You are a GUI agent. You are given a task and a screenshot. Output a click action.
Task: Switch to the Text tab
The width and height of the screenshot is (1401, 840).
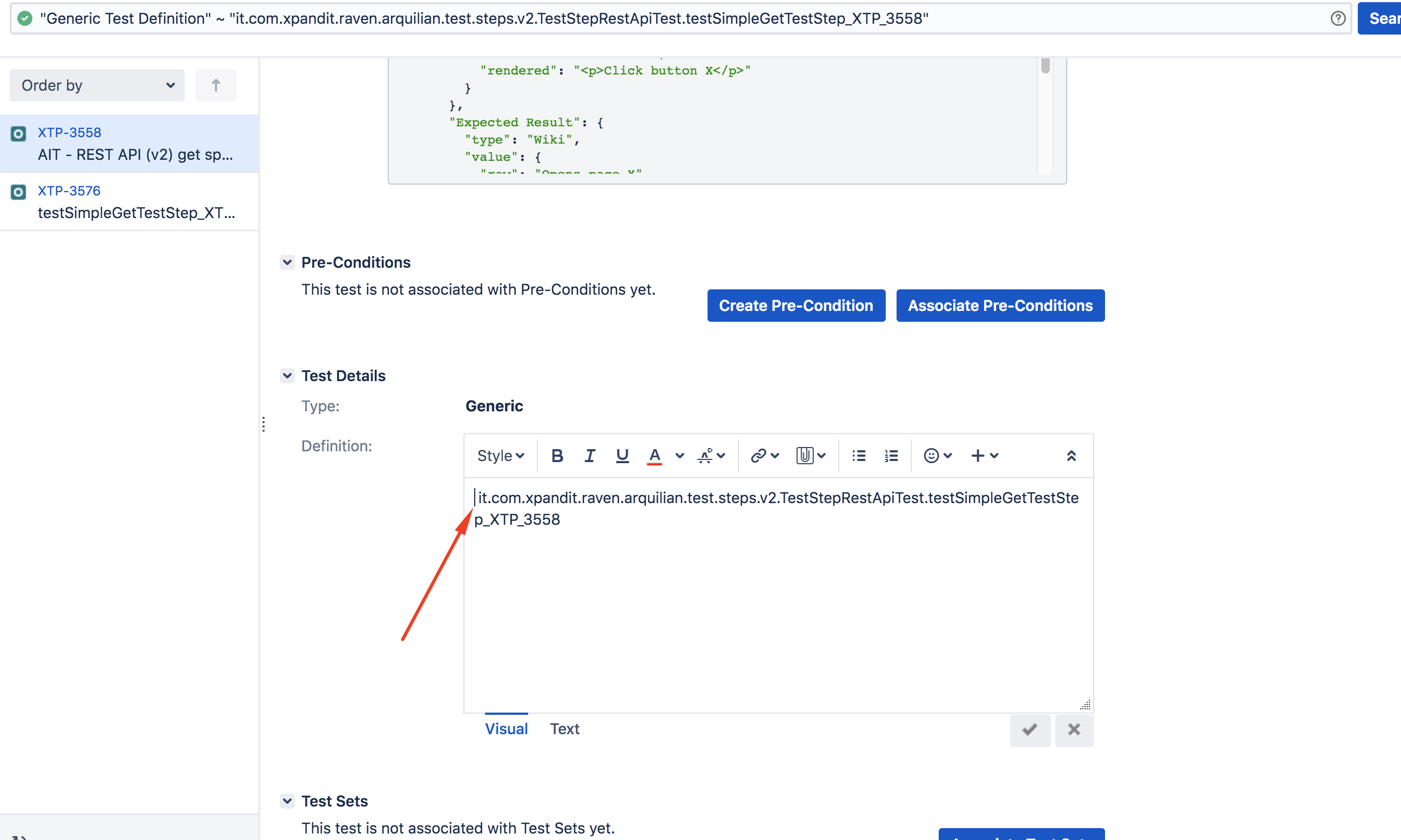pos(564,728)
